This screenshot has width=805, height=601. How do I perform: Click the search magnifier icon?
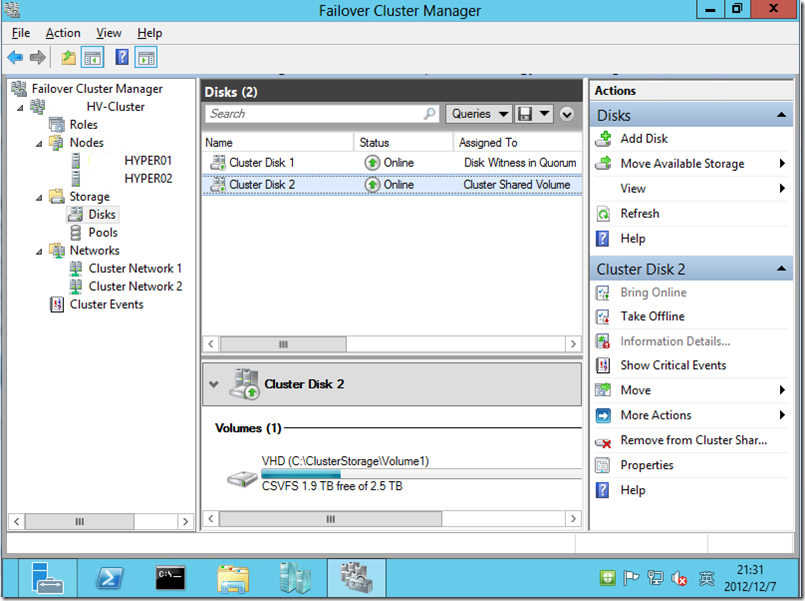[x=429, y=113]
